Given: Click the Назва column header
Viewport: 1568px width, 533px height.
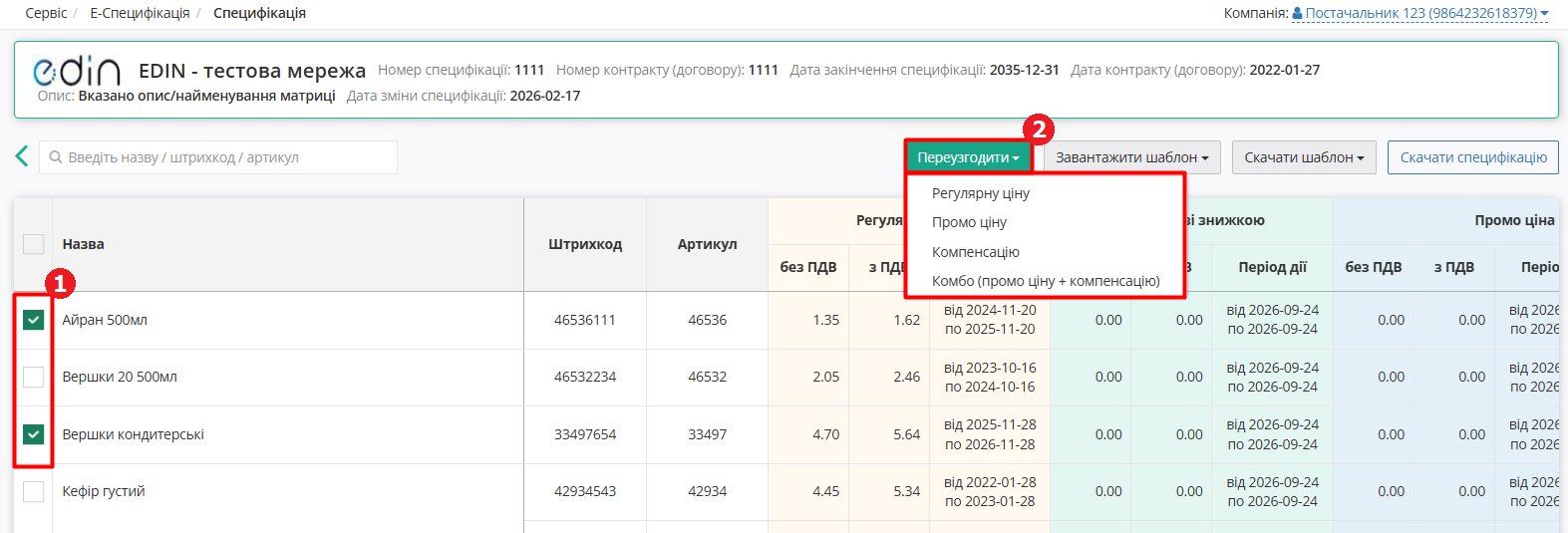Looking at the screenshot, I should click(83, 244).
